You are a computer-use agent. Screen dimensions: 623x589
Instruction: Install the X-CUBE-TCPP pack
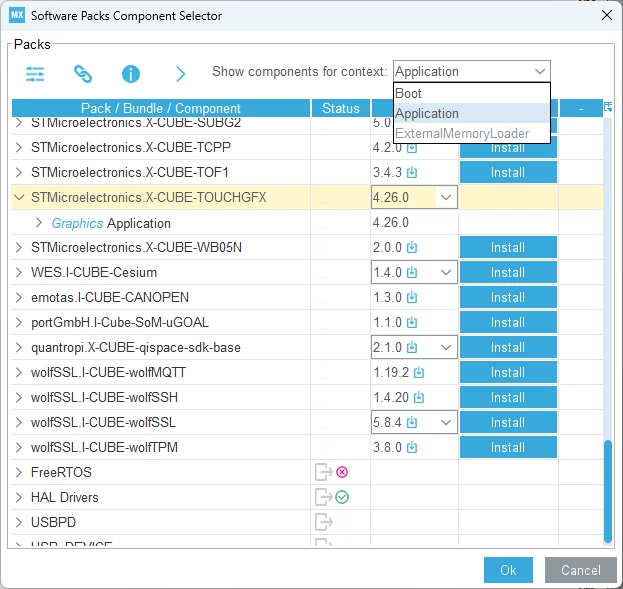(x=508, y=150)
